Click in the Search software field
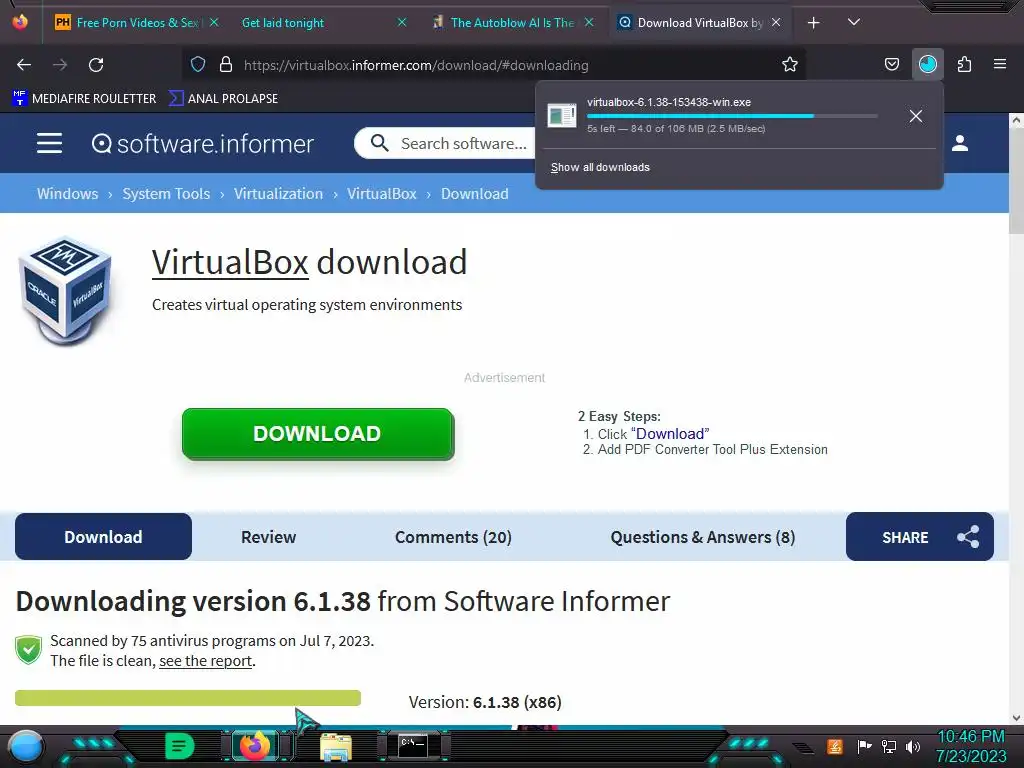The image size is (1024, 768). point(464,143)
